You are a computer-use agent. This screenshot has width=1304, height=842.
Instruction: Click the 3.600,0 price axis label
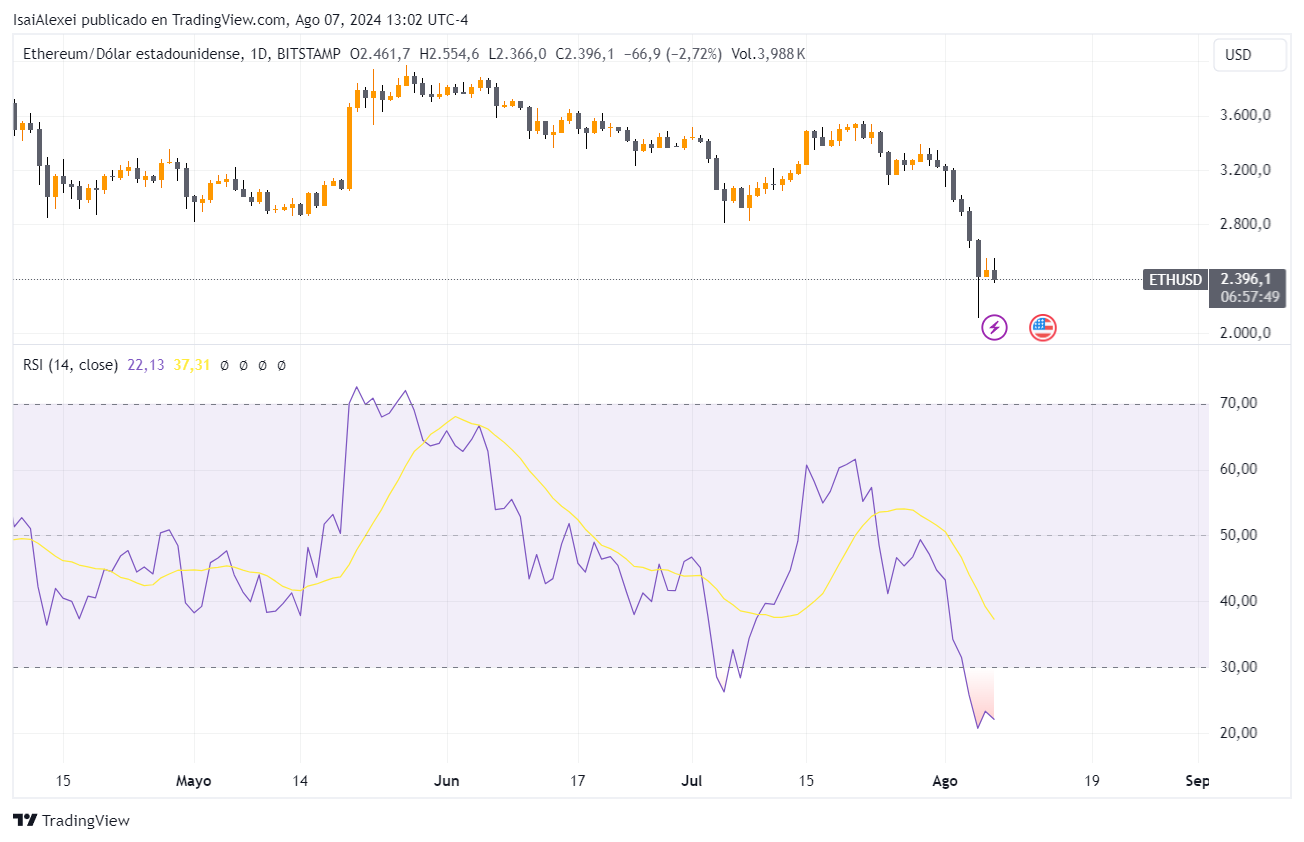click(1246, 115)
